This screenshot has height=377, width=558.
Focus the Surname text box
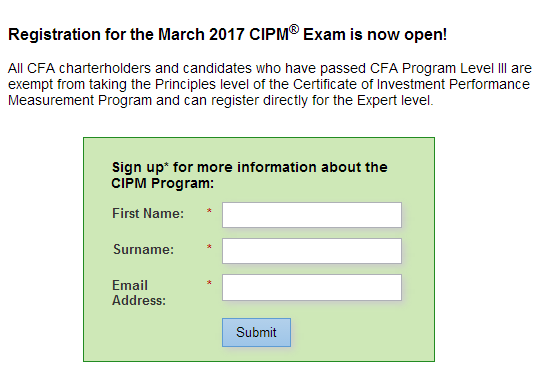click(312, 251)
